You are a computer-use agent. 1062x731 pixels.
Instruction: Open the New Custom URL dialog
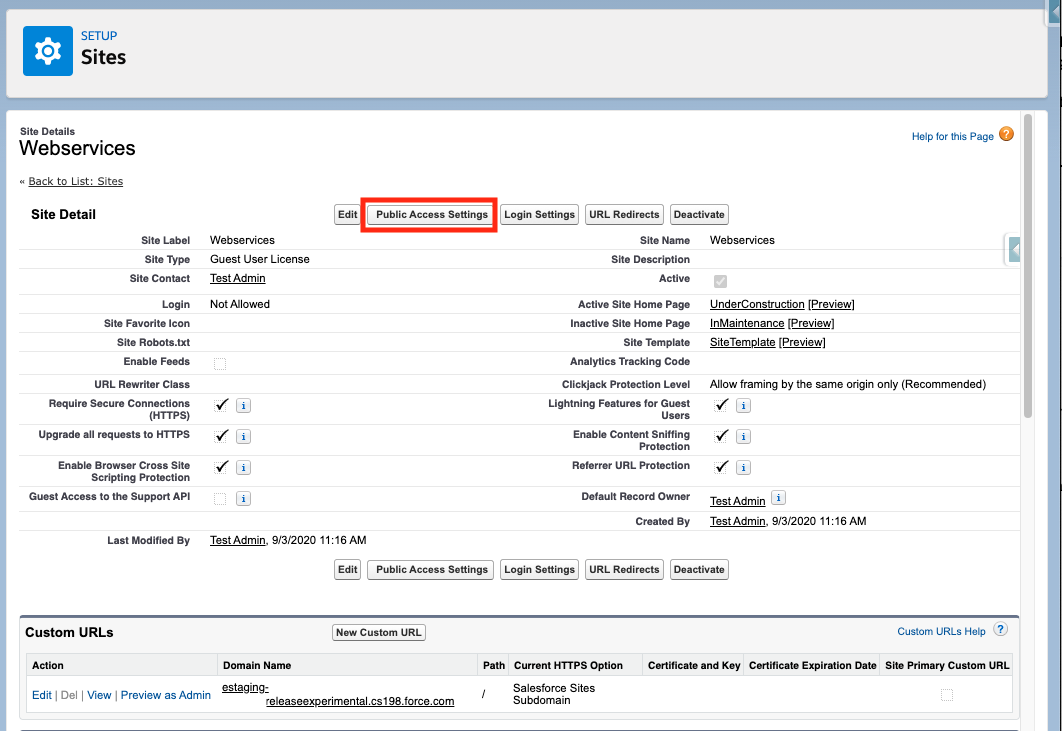coord(378,632)
